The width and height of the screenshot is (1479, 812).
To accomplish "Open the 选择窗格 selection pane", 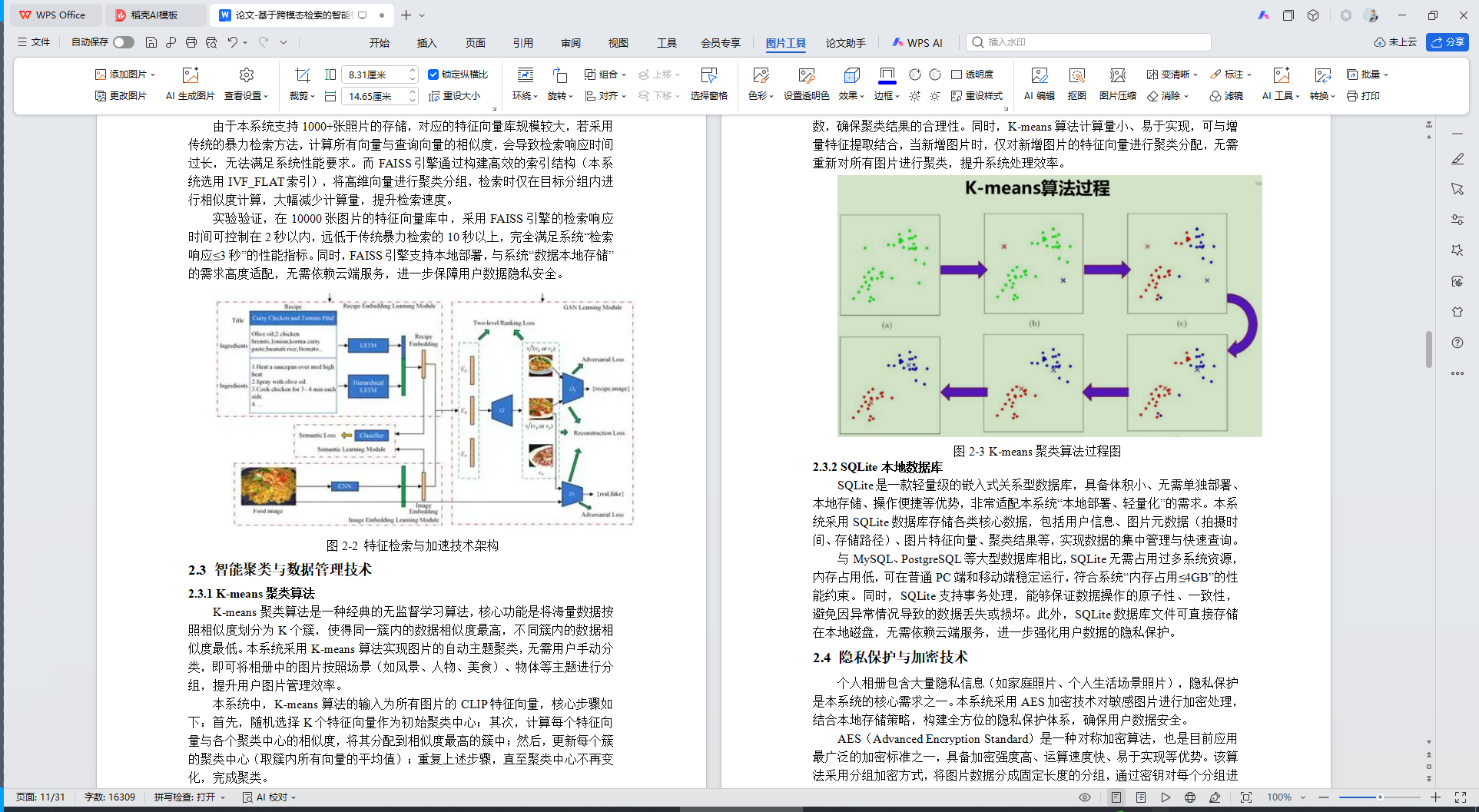I will (708, 84).
